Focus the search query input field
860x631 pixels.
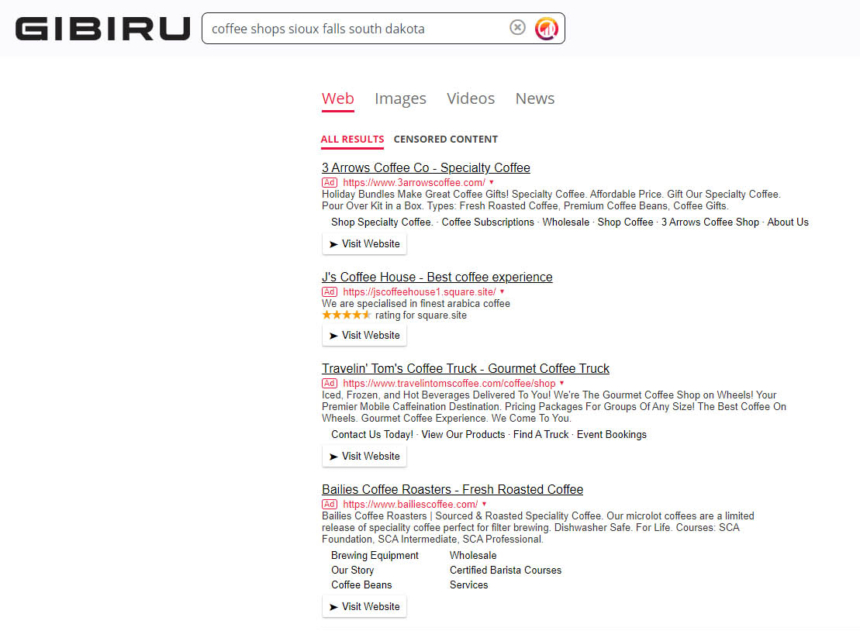(x=355, y=29)
